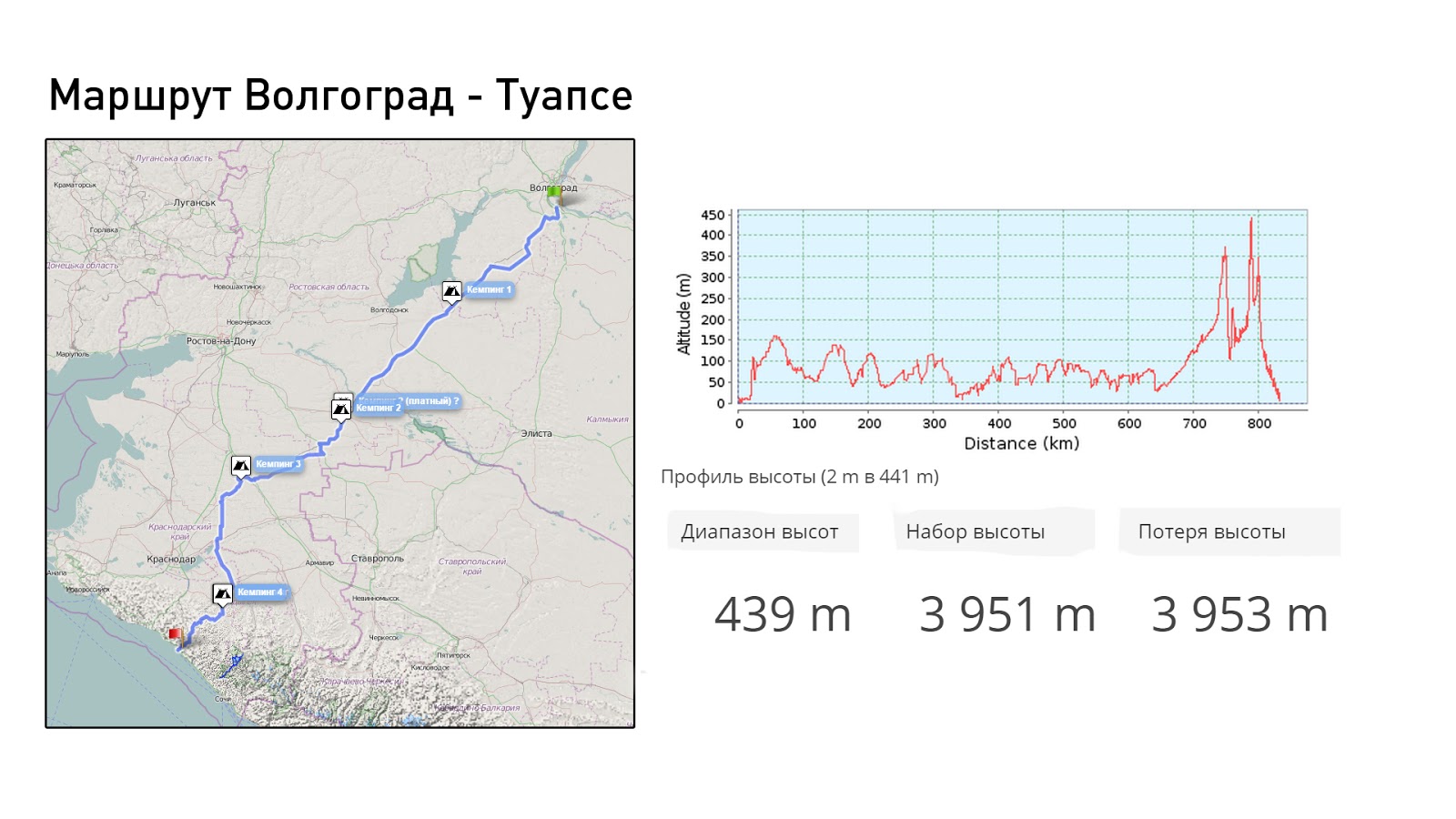Click the slide title 'Маршрут Волгоград - Туапсе'

click(340, 96)
